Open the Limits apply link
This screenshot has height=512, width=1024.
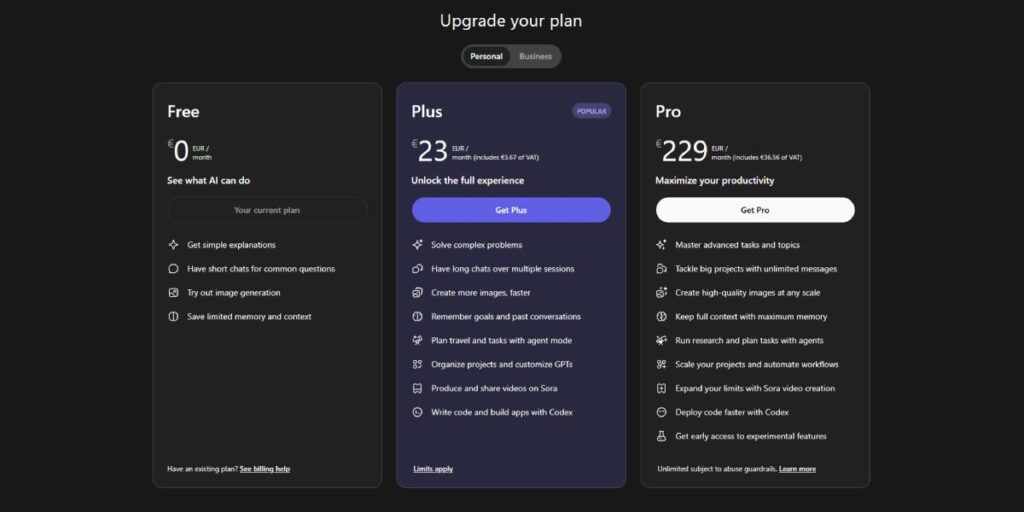433,468
